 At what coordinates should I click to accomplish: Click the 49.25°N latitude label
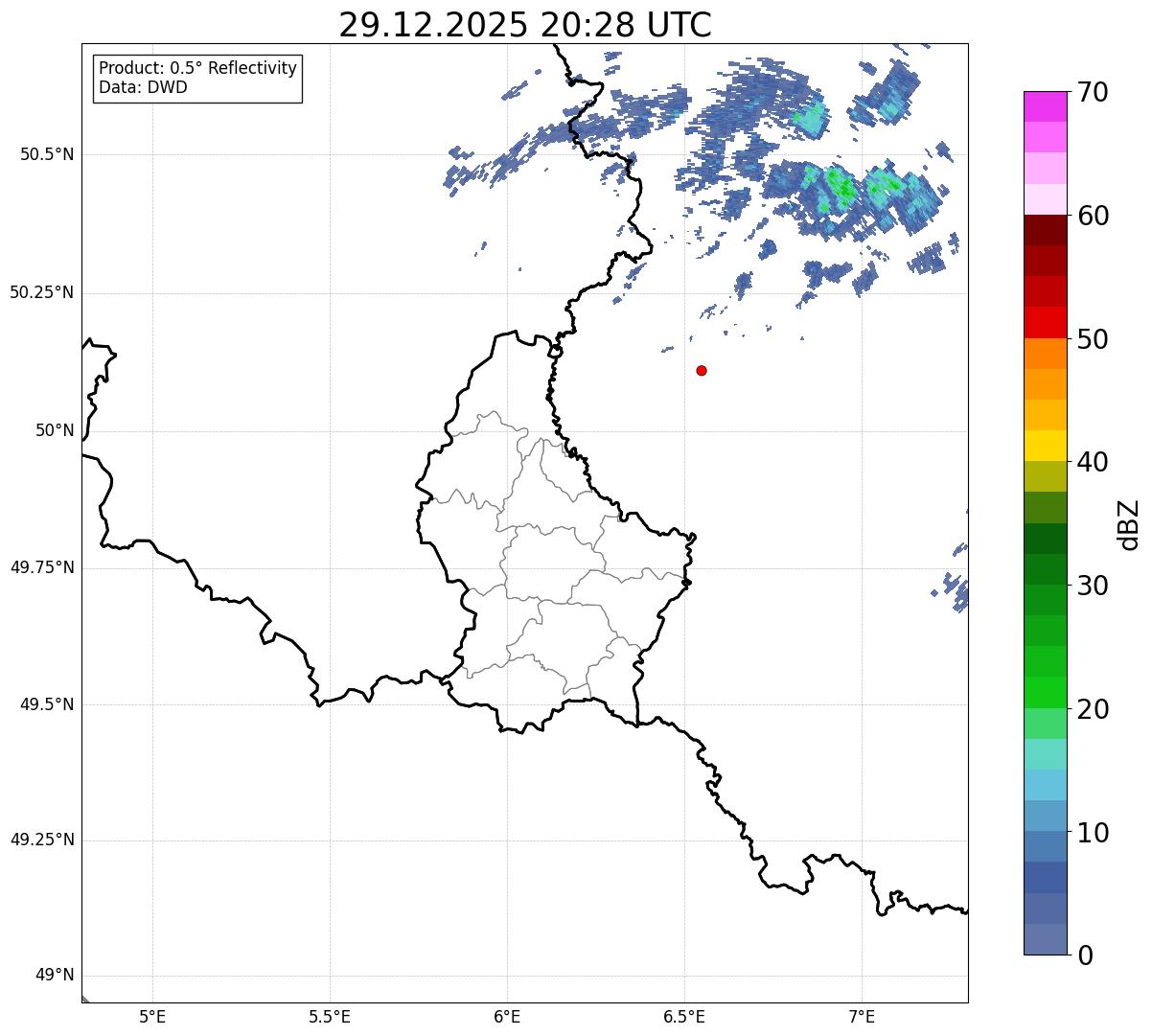[41, 840]
